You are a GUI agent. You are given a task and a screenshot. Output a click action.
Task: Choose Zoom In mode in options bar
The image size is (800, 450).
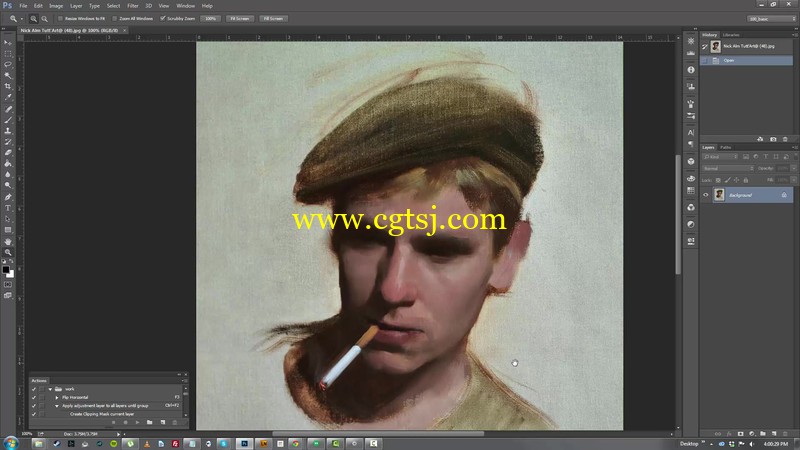tap(33, 19)
